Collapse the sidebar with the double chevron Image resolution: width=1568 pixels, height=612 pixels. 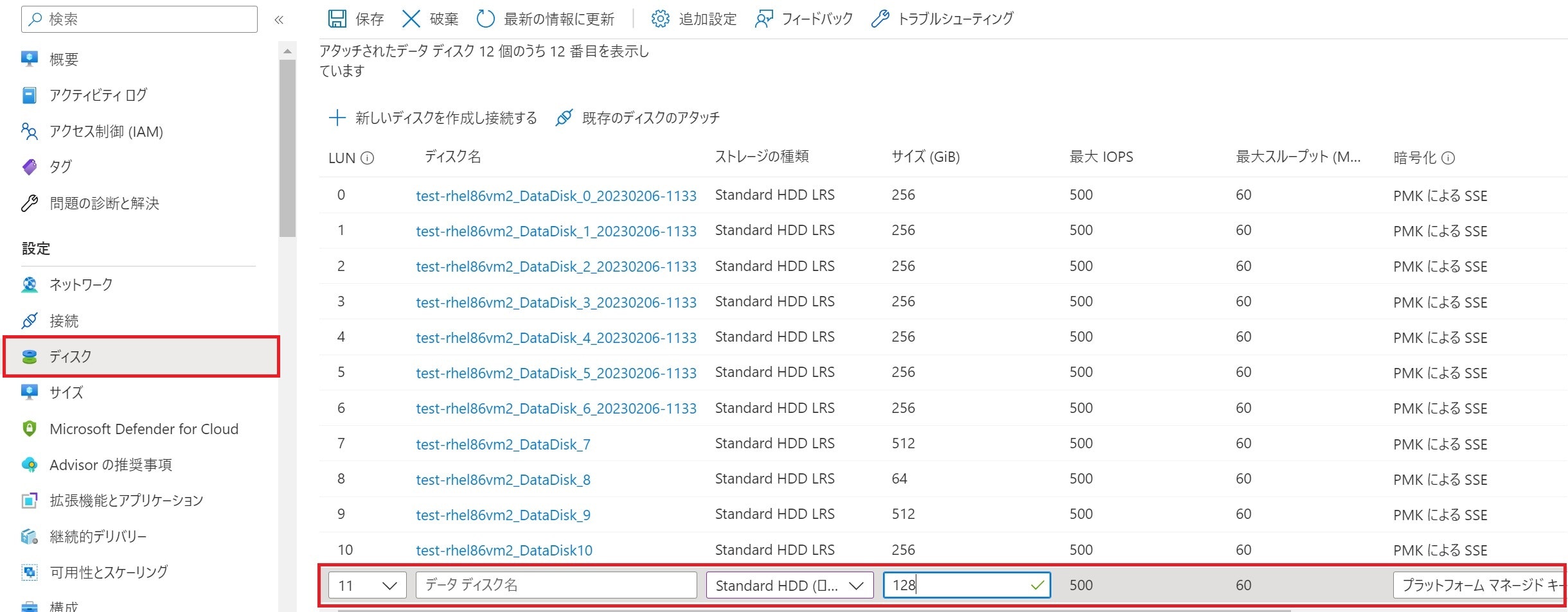[x=279, y=19]
